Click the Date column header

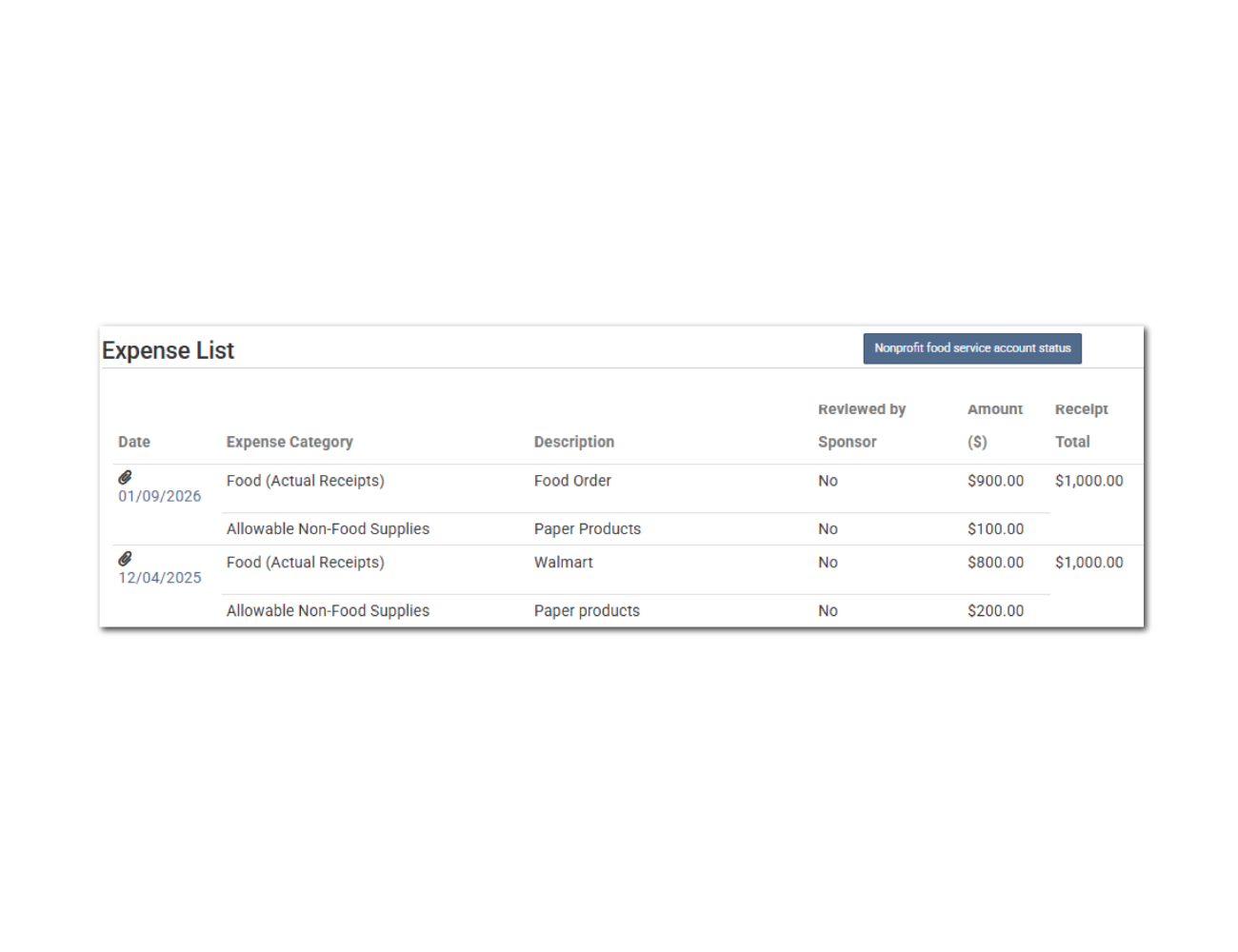(x=134, y=442)
